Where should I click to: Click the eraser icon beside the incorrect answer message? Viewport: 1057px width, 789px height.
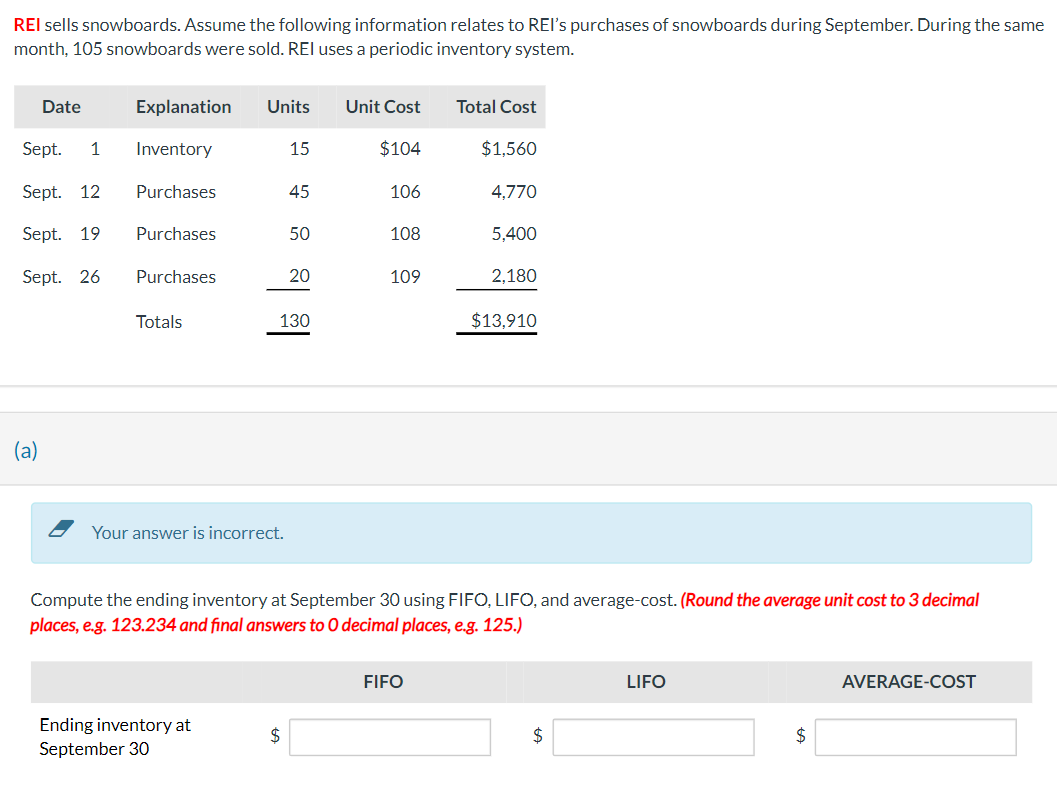click(61, 529)
